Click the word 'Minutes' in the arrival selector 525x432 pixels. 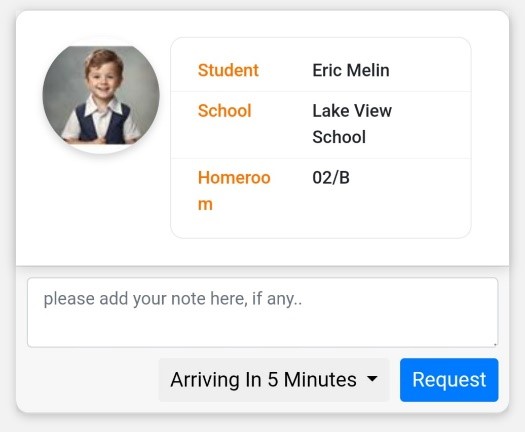tap(320, 380)
